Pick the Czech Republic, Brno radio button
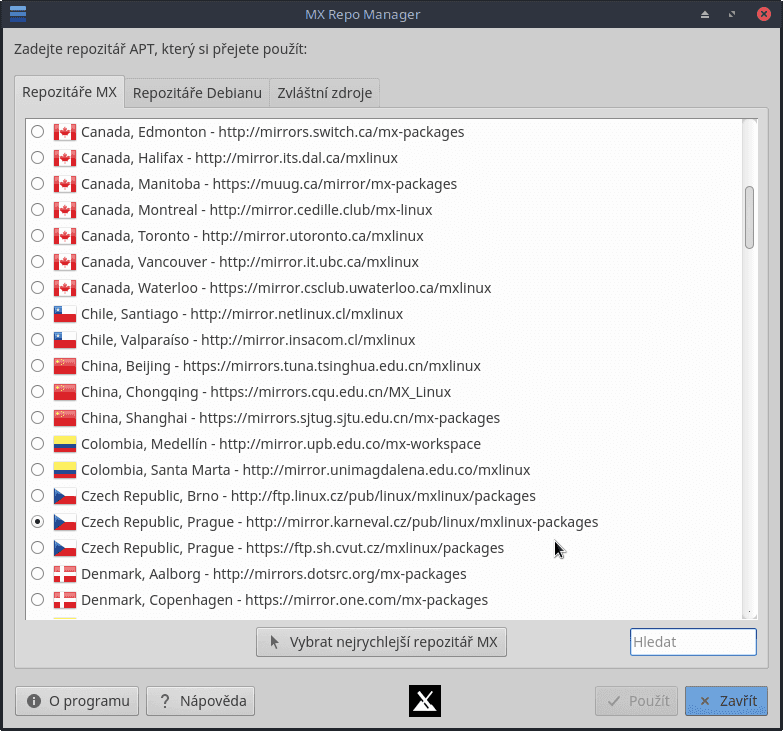This screenshot has width=783, height=731. click(x=37, y=496)
